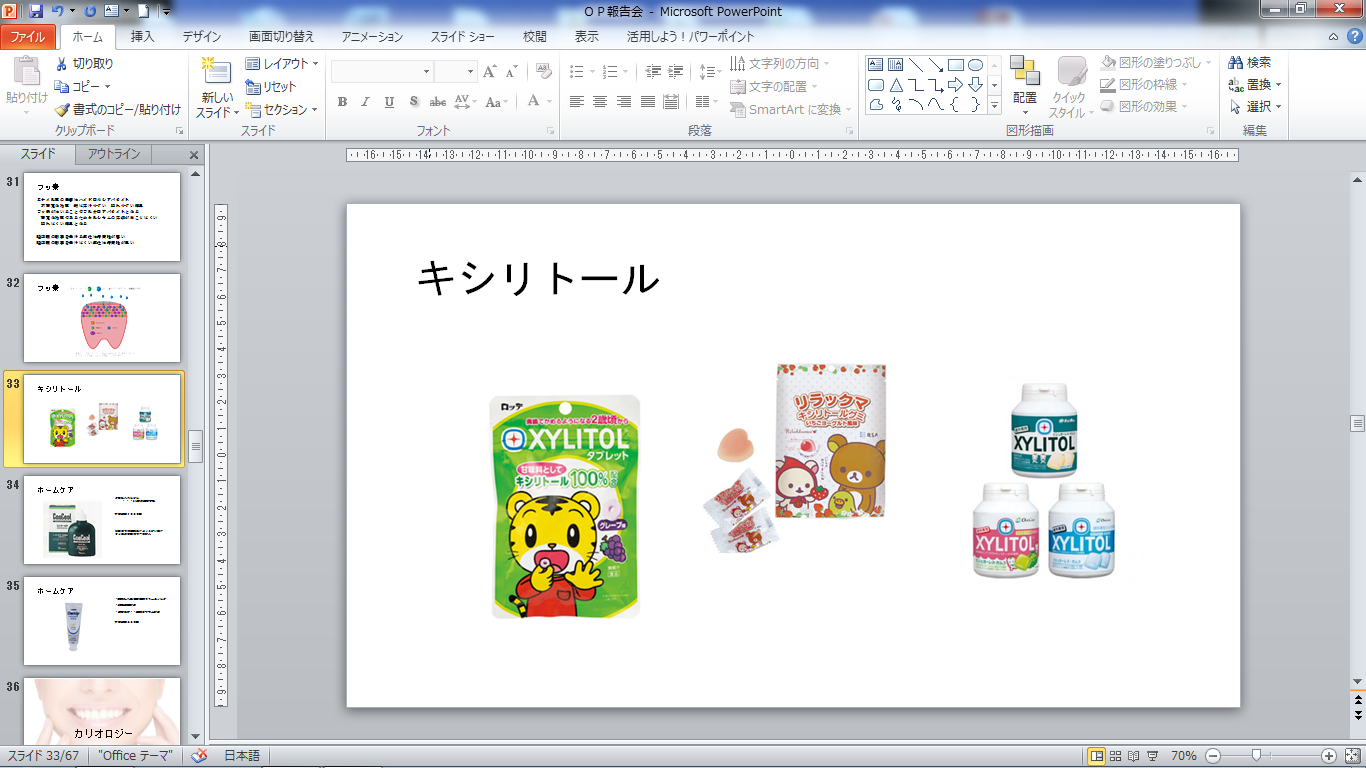The height and width of the screenshot is (768, 1366).
Task: Click the decrease list level (indent) icon
Action: pyautogui.click(x=654, y=71)
